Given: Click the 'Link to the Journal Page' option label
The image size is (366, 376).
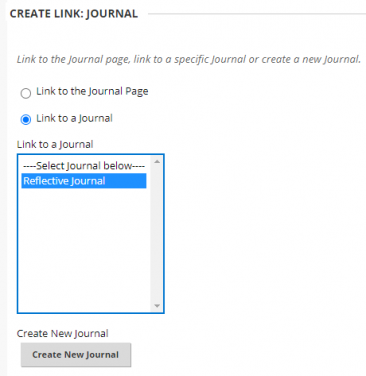Looking at the screenshot, I should (92, 91).
